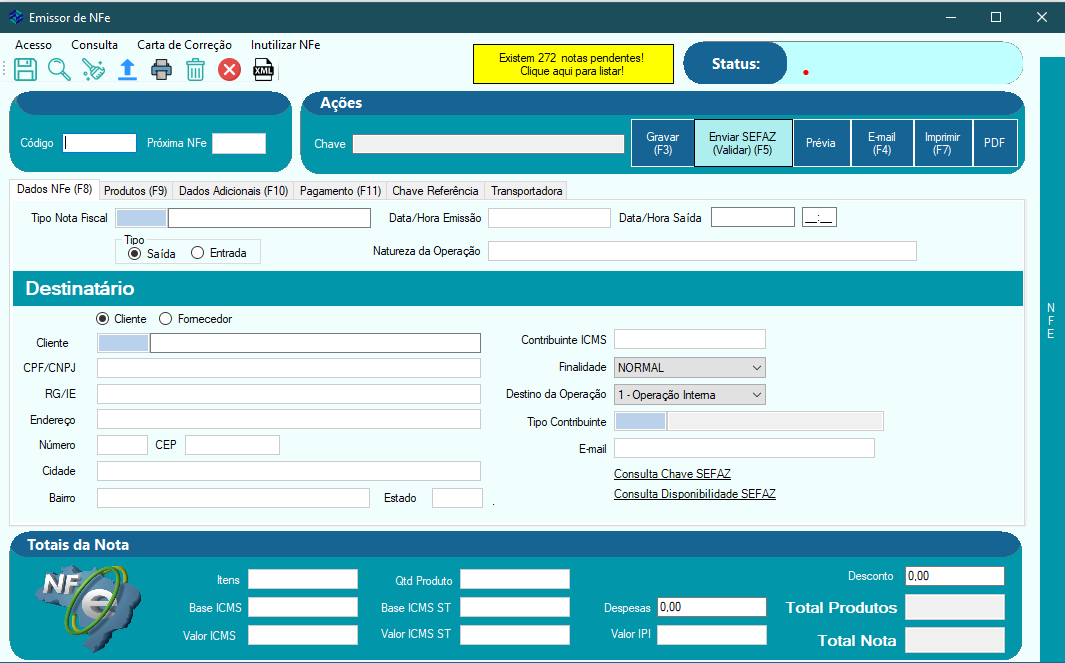Click the XML file toolbar icon
Image resolution: width=1065 pixels, height=663 pixels.
click(263, 69)
